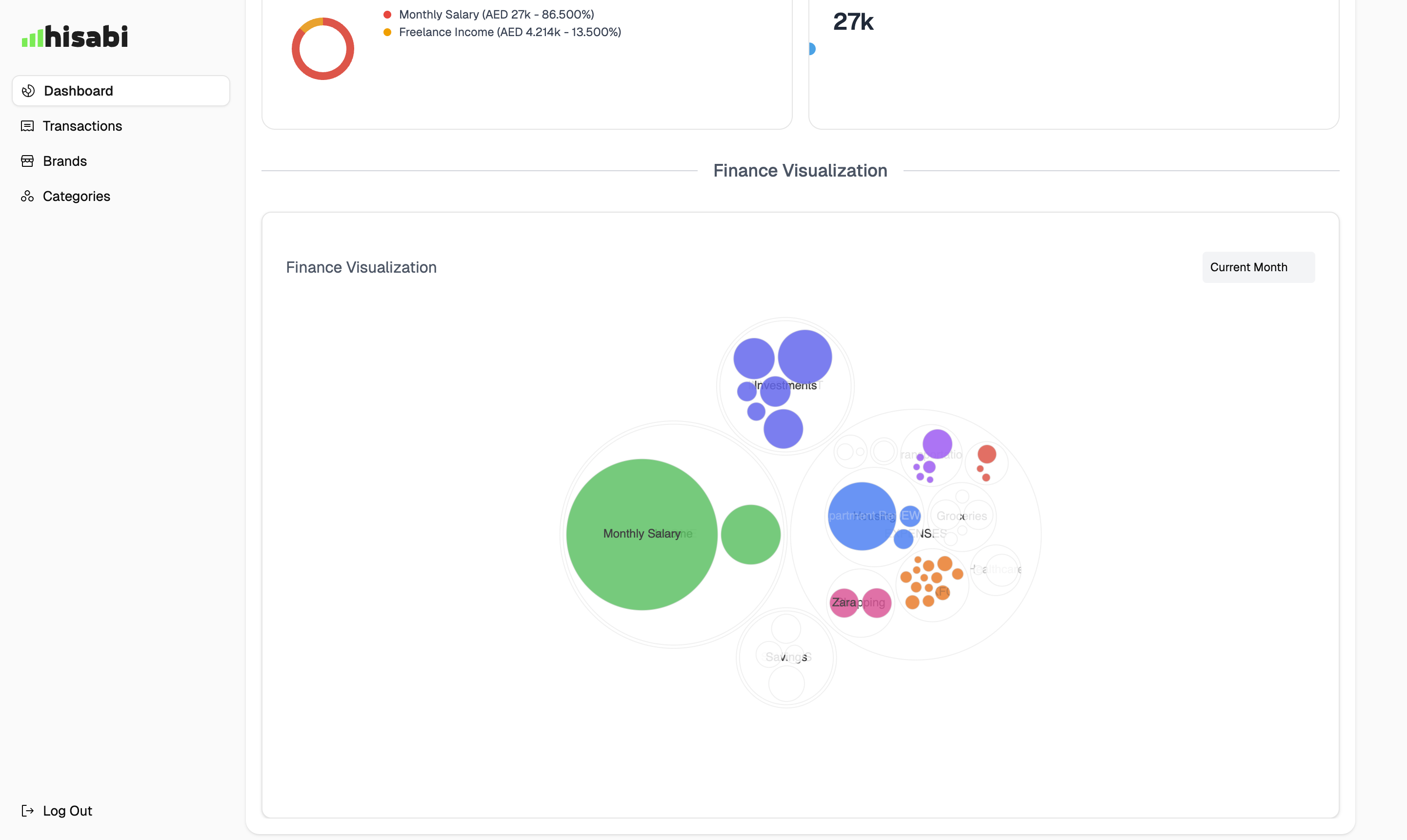Open the Transactions page from sidebar
Image resolution: width=1407 pixels, height=840 pixels.
82,126
